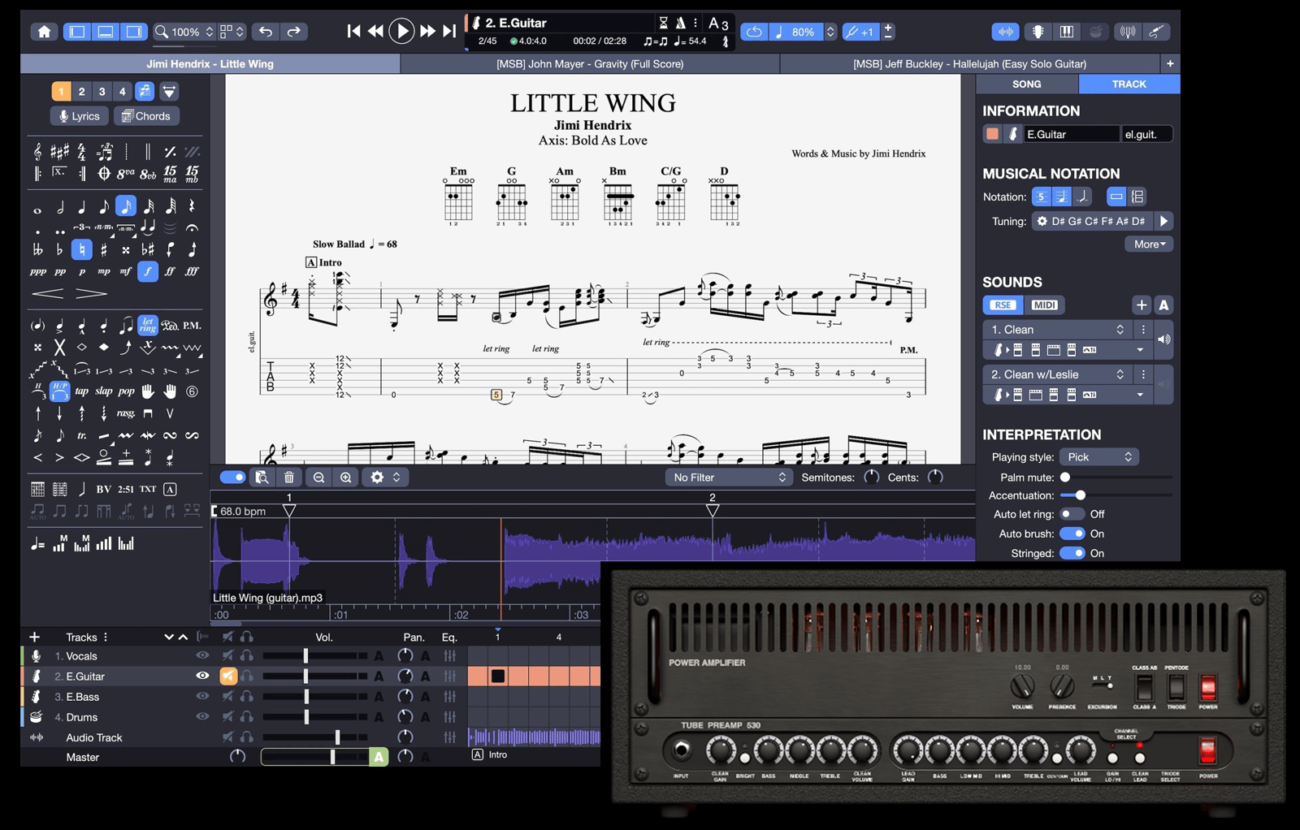Open the Playing style dropdown
Screen dimensions: 1300x830
coord(1099,457)
